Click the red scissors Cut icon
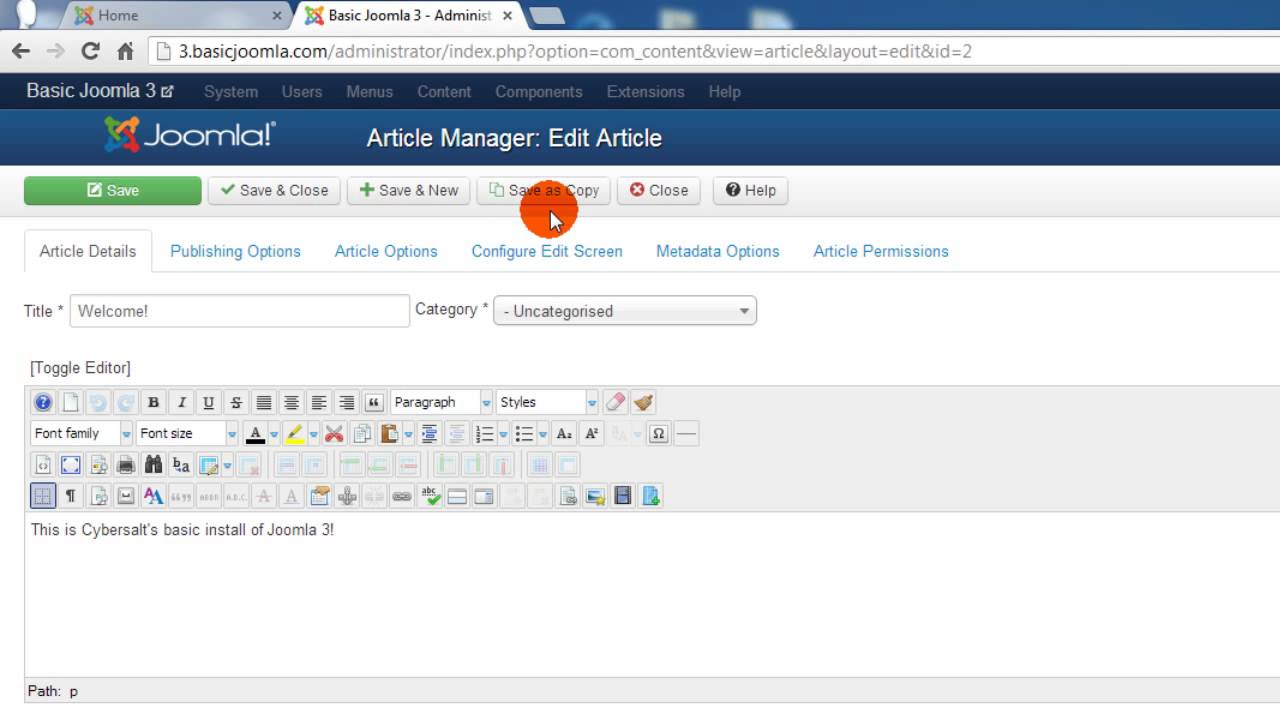Viewport: 1280px width, 720px height. (x=334, y=433)
